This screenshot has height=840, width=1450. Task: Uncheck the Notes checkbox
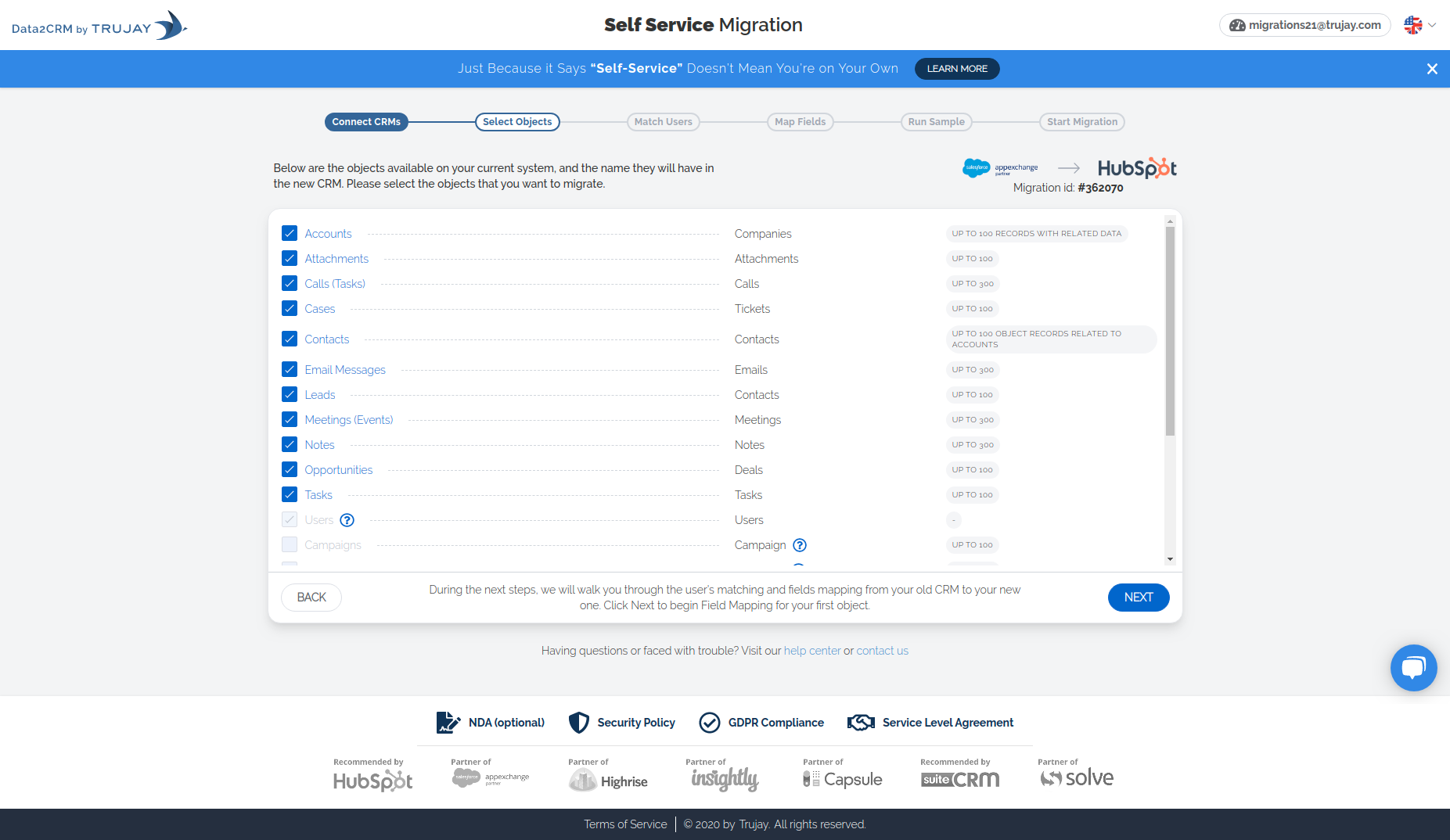click(x=290, y=444)
